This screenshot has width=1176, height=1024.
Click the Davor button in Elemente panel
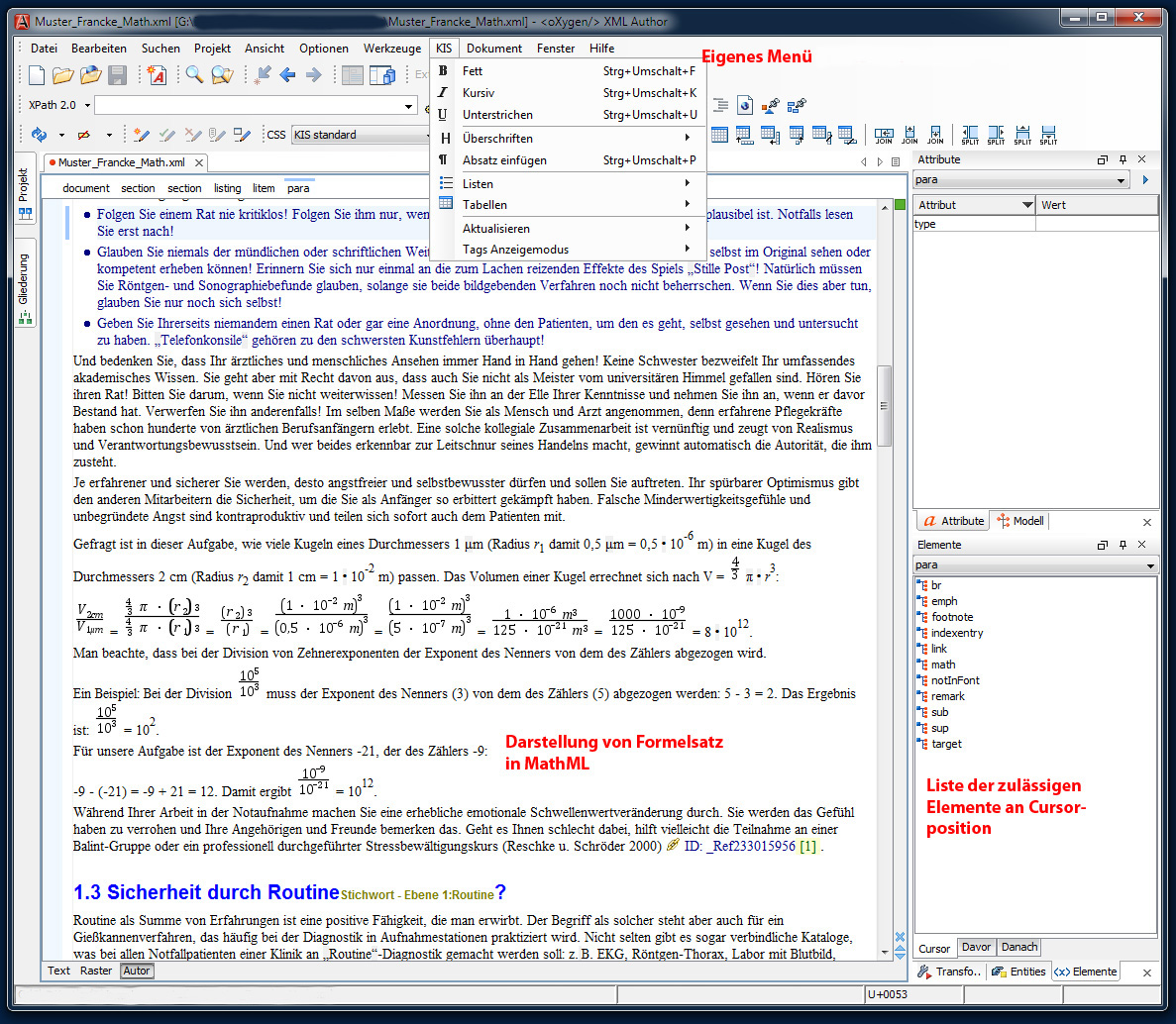[x=976, y=948]
